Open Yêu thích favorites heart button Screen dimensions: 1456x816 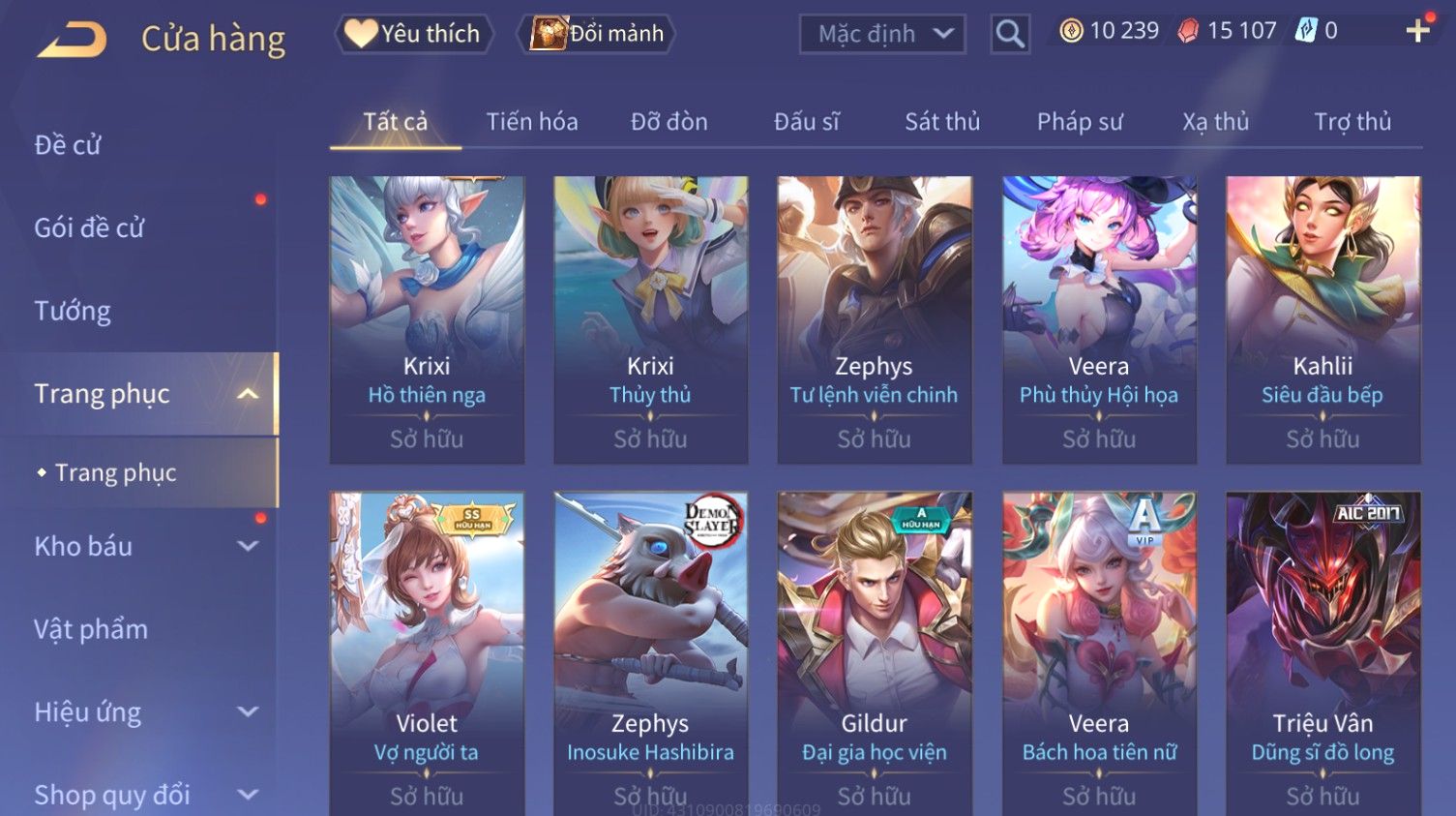414,34
